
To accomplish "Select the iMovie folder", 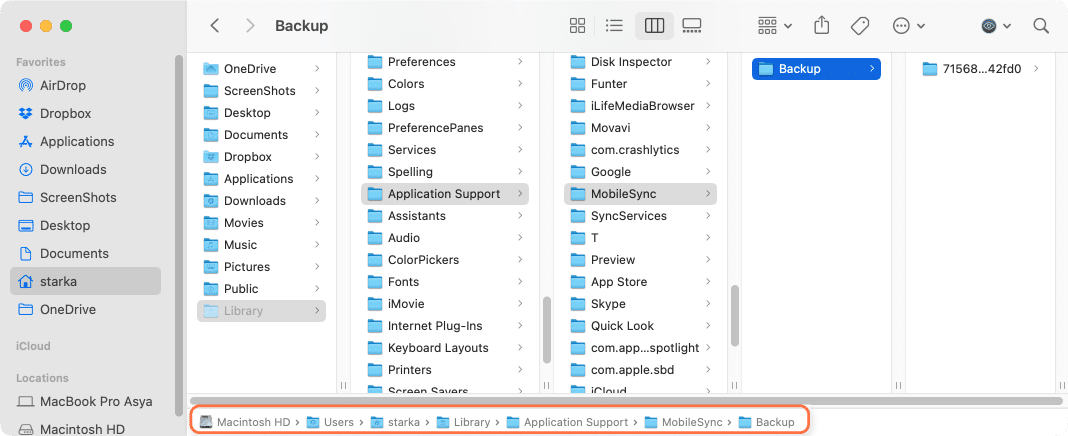I will tap(445, 304).
